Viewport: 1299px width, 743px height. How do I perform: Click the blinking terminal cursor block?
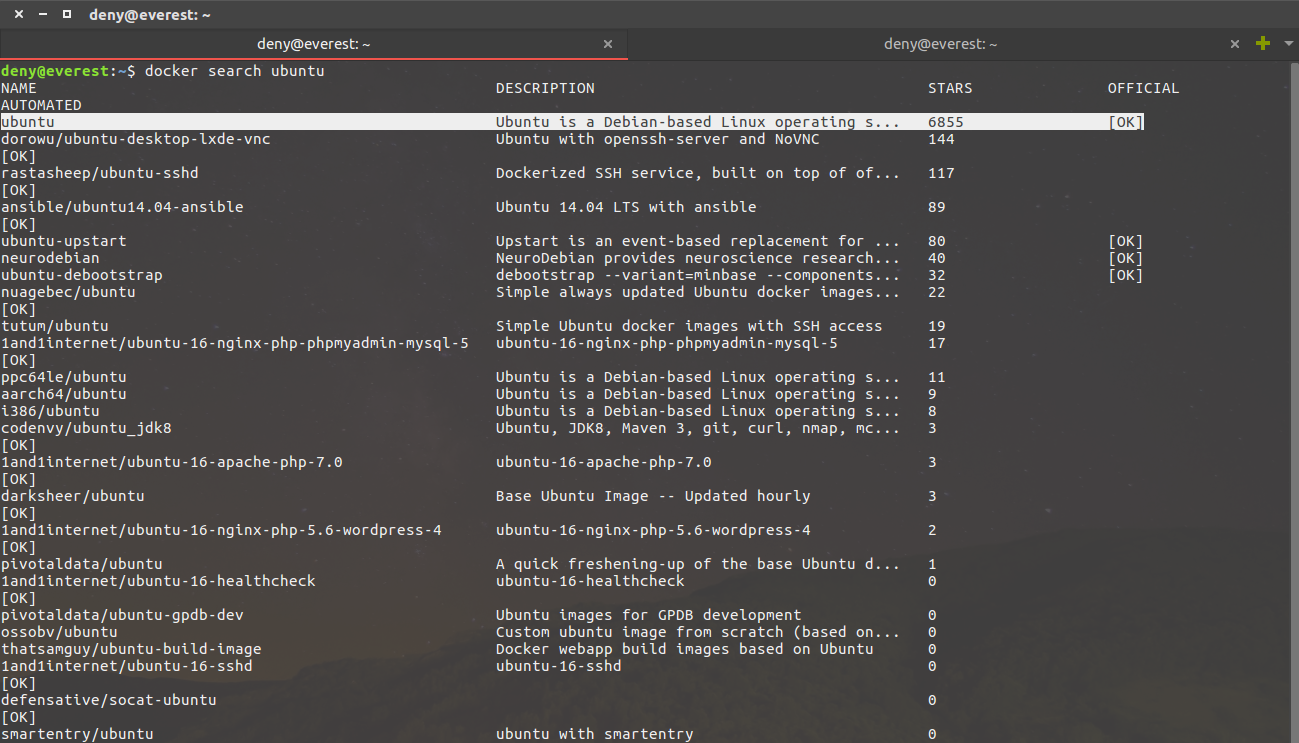pos(1138,121)
